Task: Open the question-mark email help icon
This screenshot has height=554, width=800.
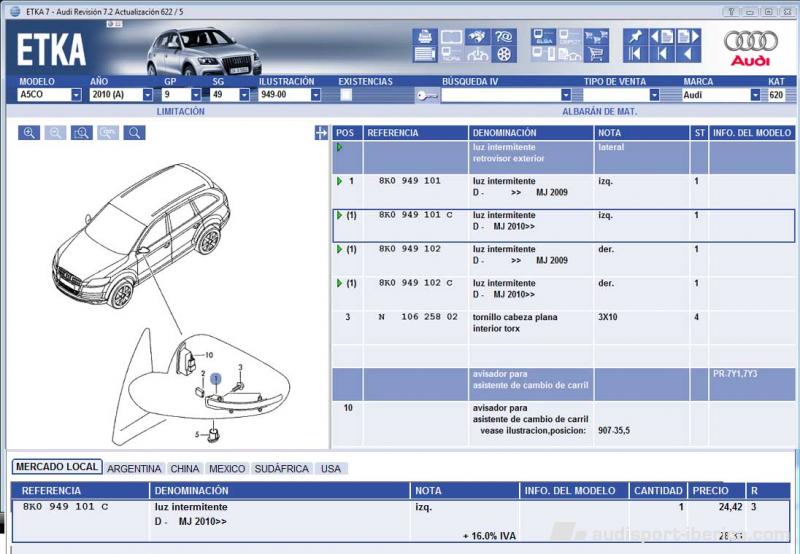Action: point(504,37)
